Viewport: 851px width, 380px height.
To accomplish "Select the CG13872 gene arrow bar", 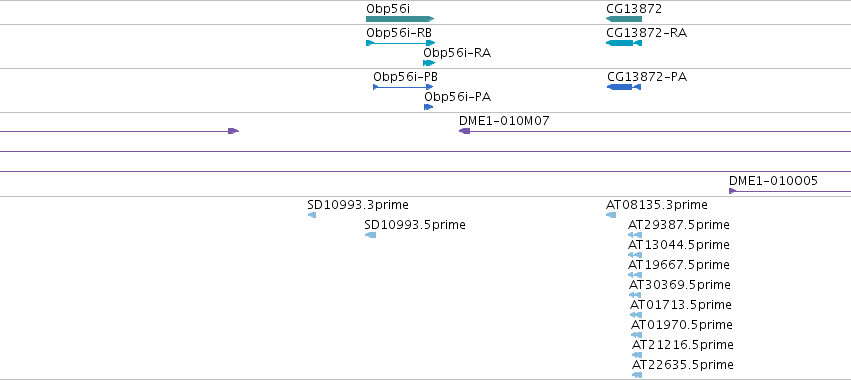I will pyautogui.click(x=624, y=19).
